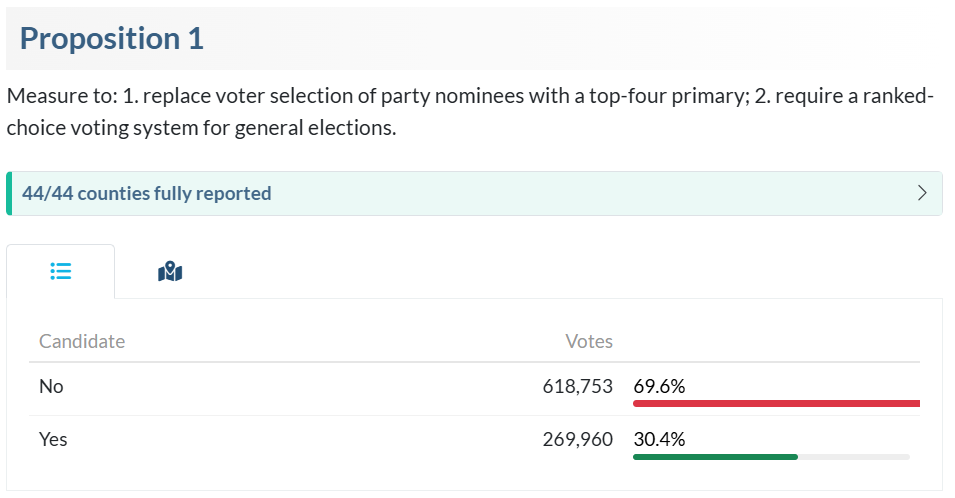Click the 30.4% percentage label
Screen dimensions: 955x498
pos(660,439)
